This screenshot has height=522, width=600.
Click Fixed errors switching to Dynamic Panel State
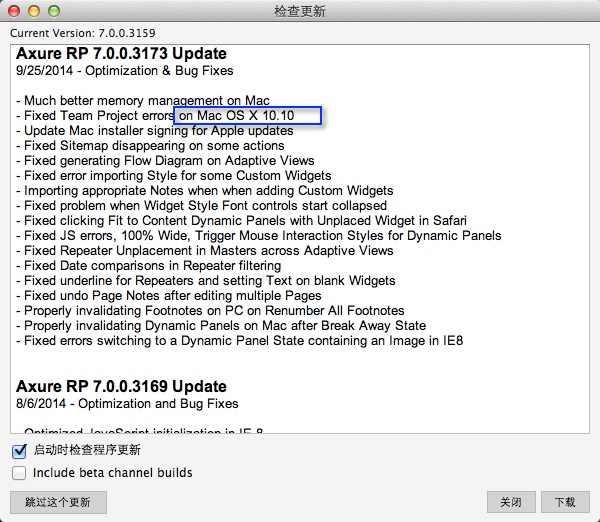click(x=240, y=341)
